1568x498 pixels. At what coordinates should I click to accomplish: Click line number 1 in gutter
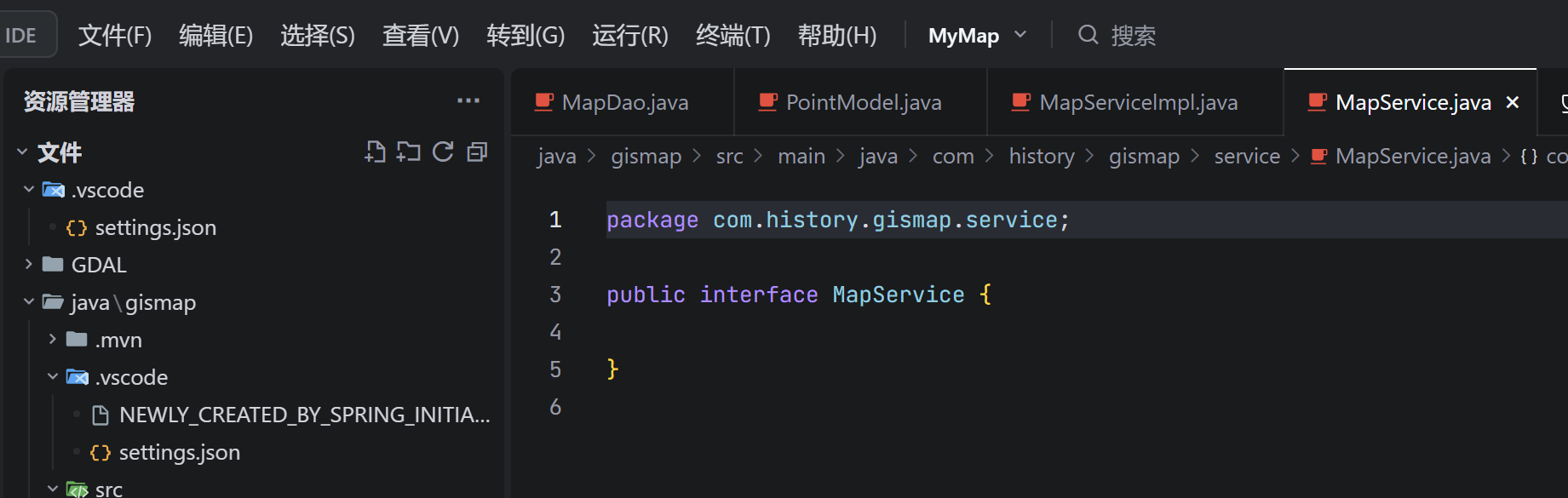pyautogui.click(x=555, y=220)
